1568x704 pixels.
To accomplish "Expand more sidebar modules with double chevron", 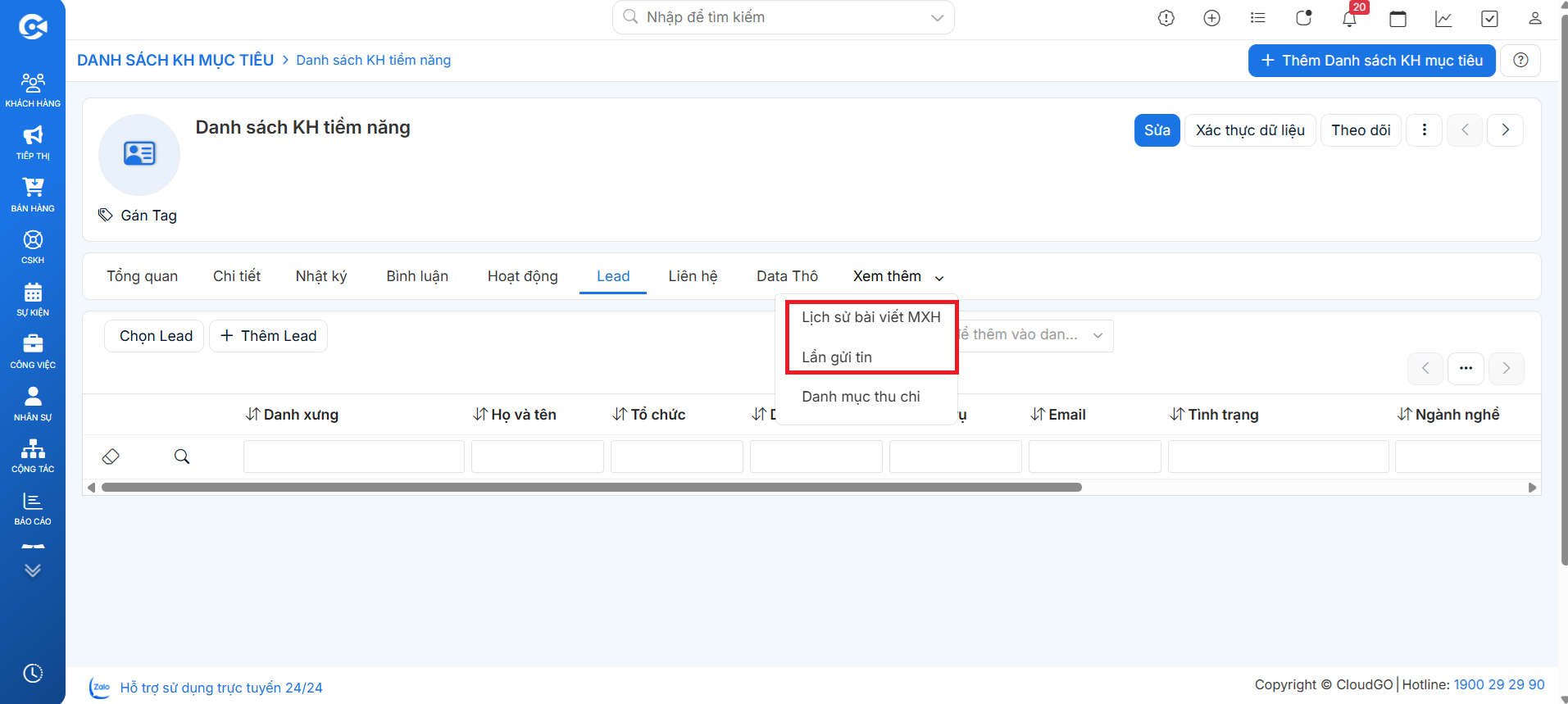I will [x=33, y=570].
